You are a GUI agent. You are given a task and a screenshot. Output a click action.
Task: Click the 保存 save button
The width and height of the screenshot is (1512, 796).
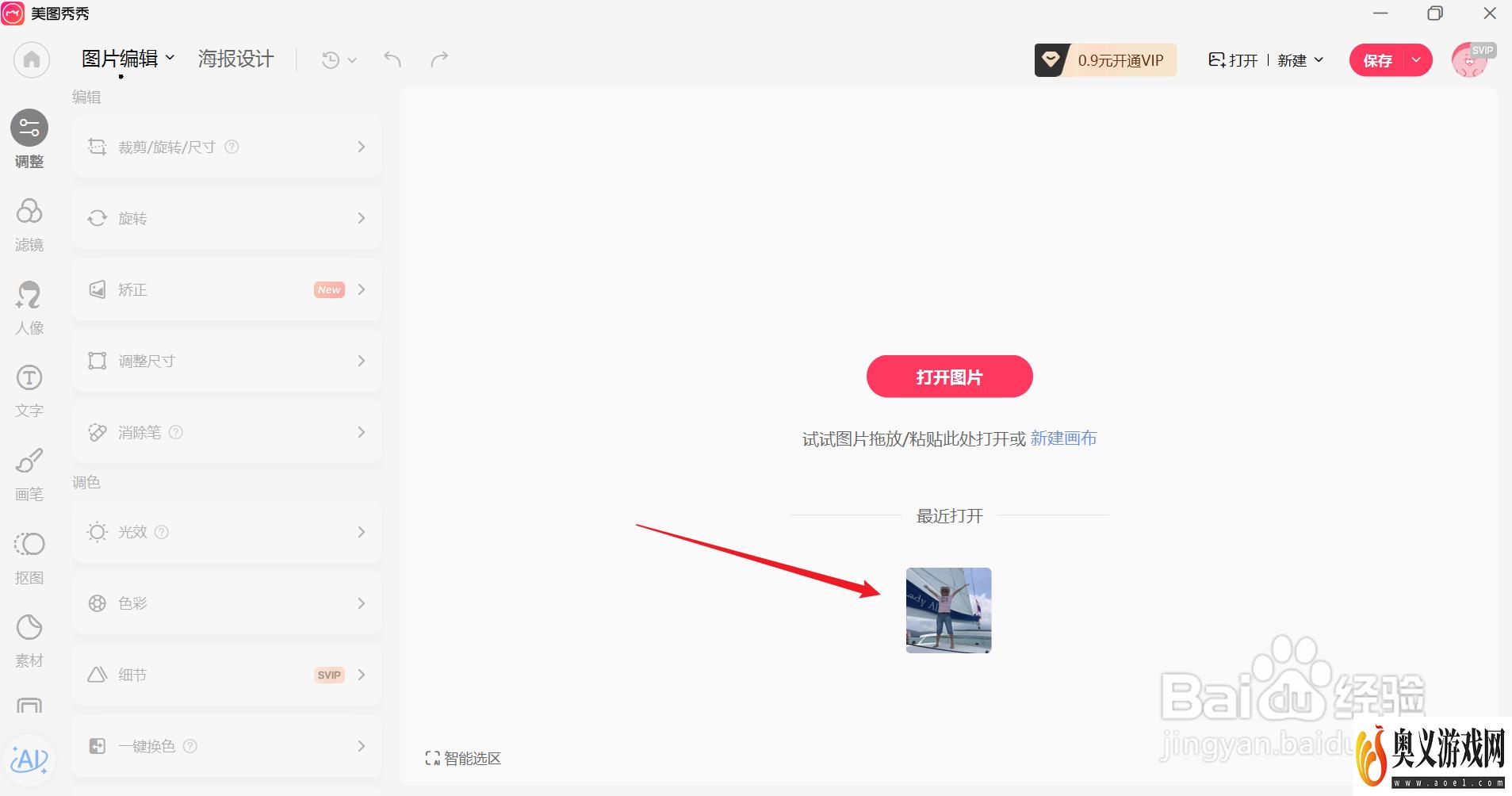click(x=1377, y=60)
